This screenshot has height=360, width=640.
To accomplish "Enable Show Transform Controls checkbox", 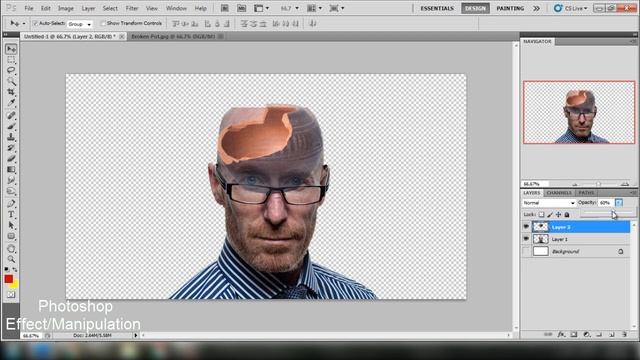I will click(103, 24).
